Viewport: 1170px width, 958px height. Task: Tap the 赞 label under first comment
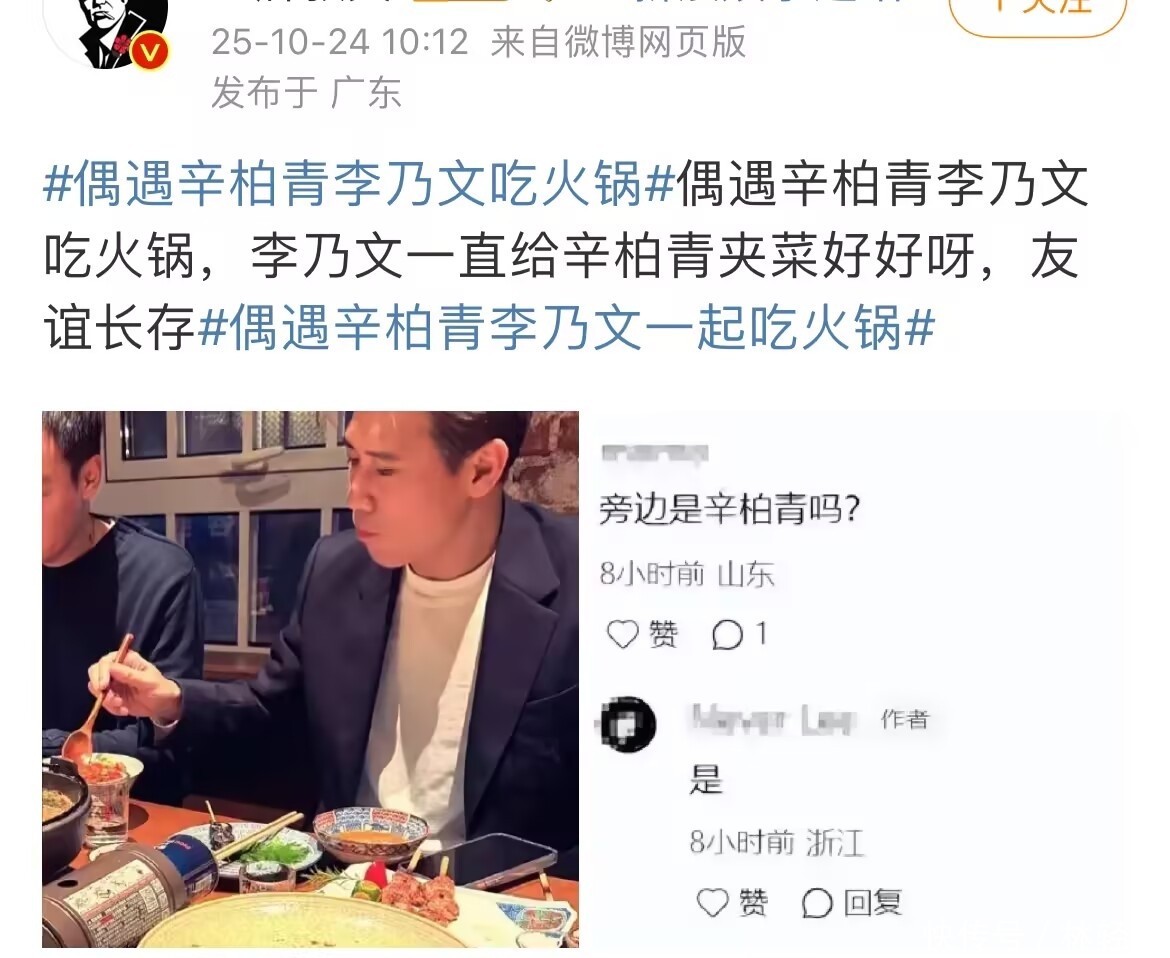coord(664,635)
